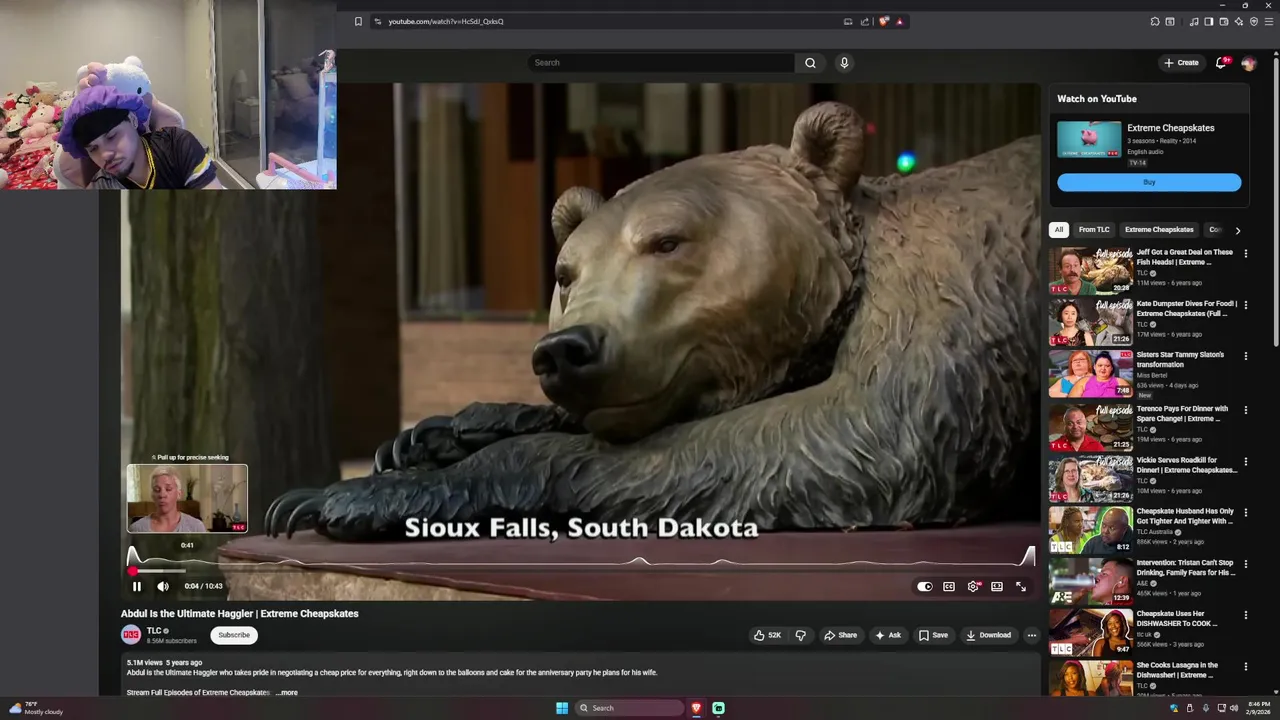Open more actions ellipsis under video
1280x720 pixels.
coord(1032,635)
